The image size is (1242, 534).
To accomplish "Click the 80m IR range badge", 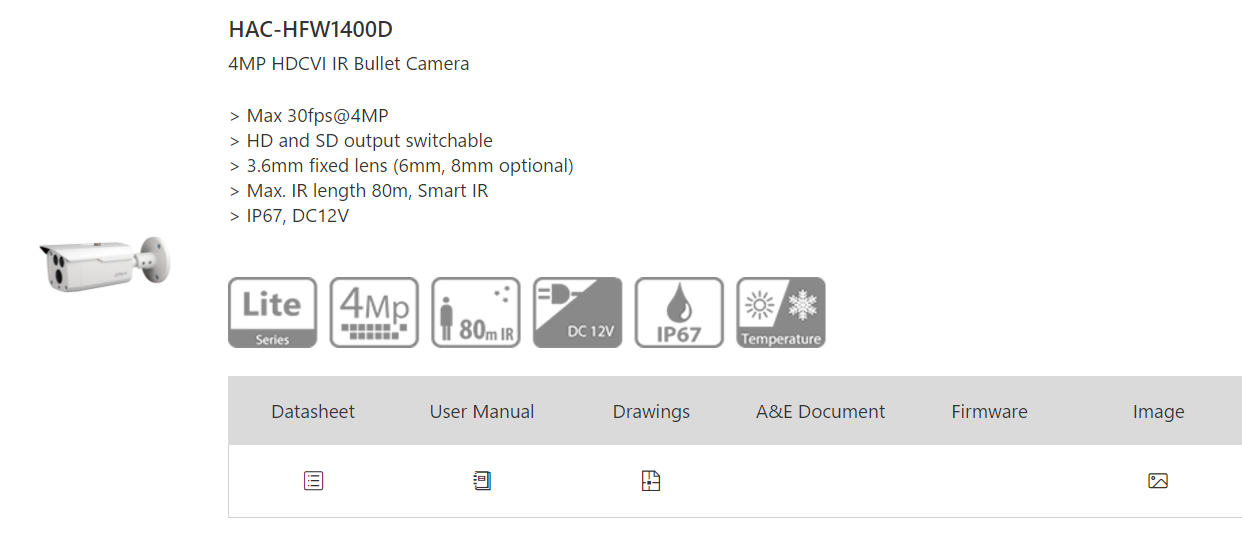I will [x=476, y=313].
